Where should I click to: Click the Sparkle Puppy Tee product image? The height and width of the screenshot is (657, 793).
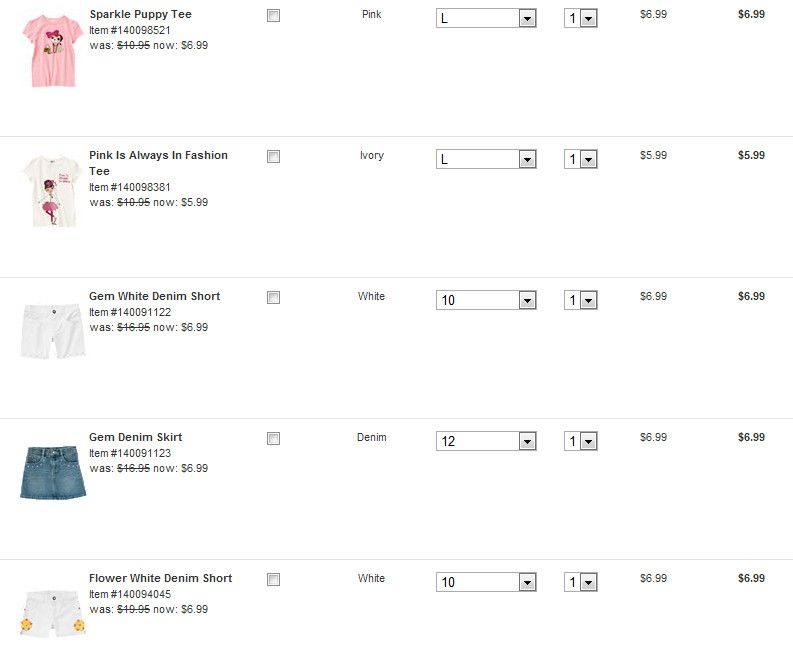[53, 50]
